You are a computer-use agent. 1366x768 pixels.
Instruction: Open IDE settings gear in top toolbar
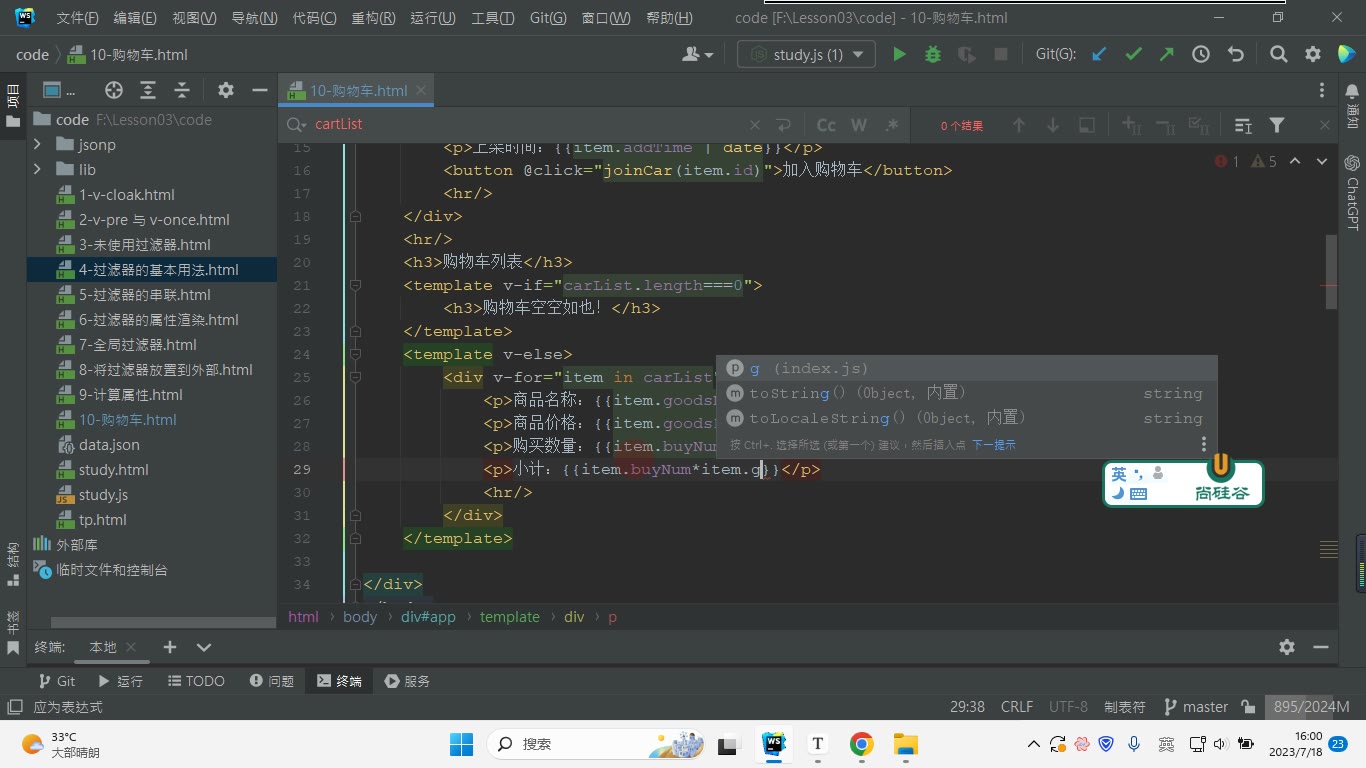(1313, 55)
